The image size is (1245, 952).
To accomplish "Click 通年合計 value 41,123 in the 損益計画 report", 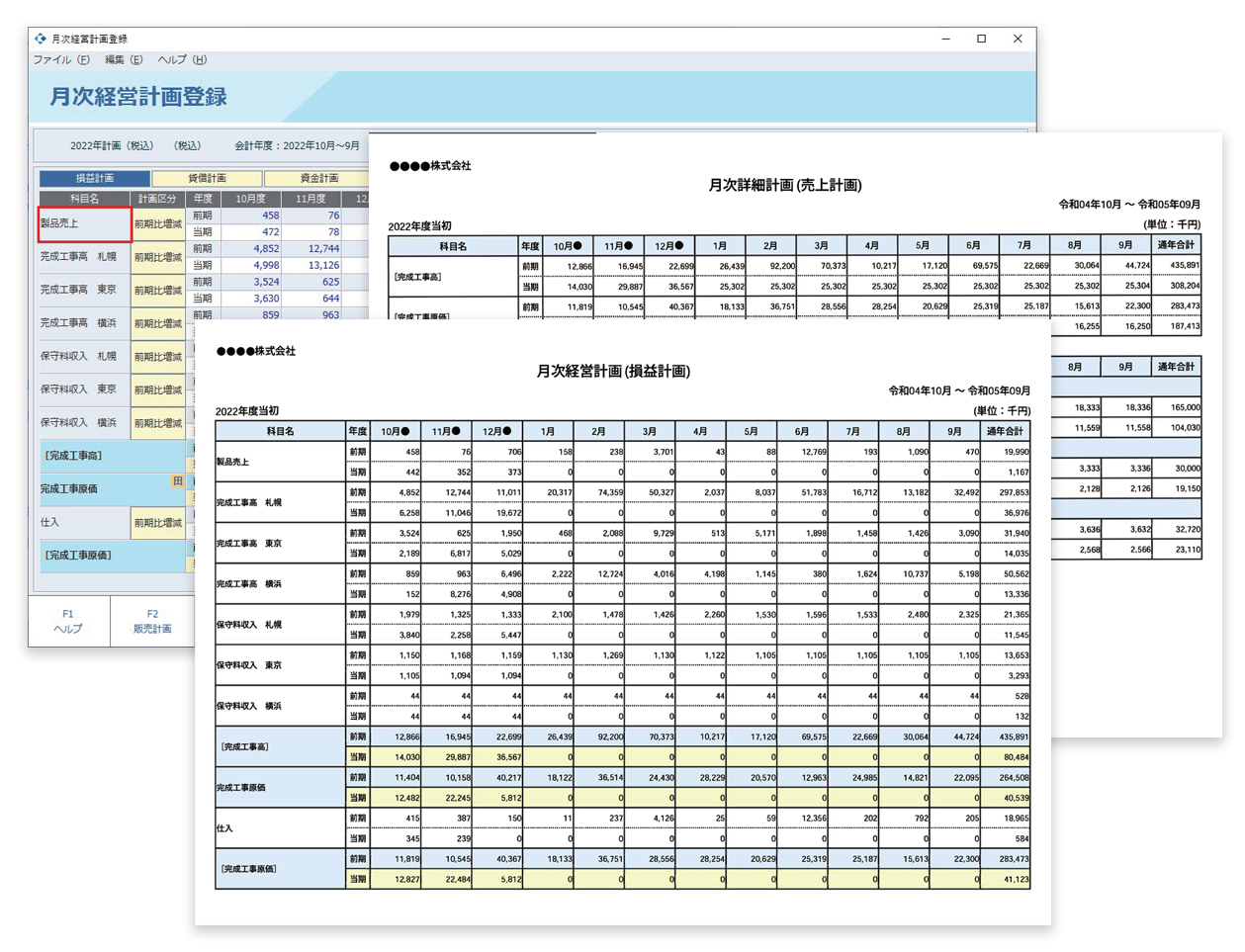I will point(1005,879).
